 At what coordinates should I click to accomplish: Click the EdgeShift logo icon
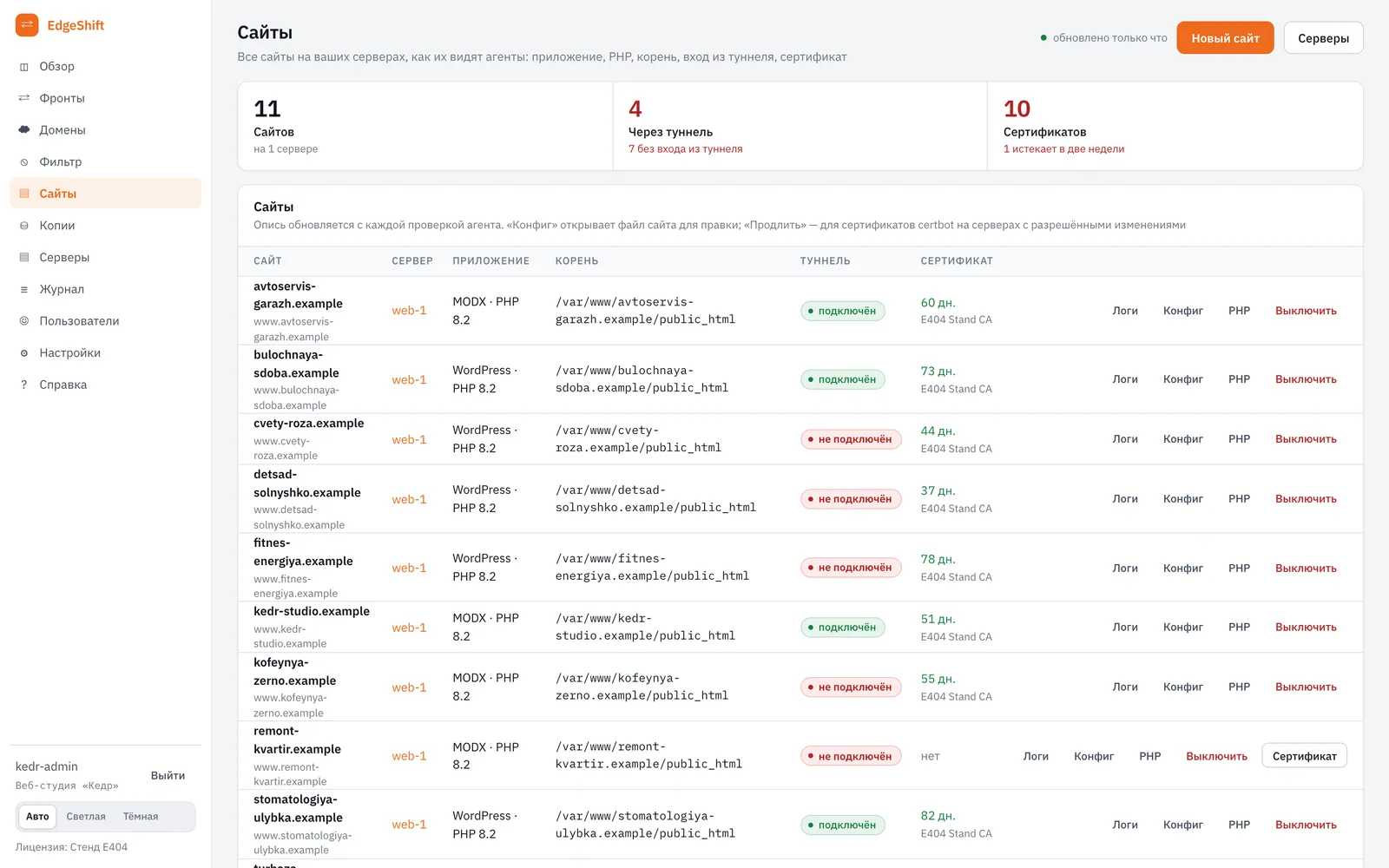coord(27,25)
